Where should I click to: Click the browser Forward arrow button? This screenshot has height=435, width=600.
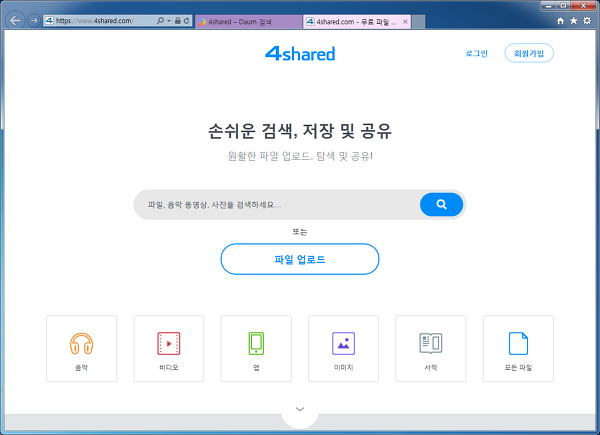(x=34, y=21)
